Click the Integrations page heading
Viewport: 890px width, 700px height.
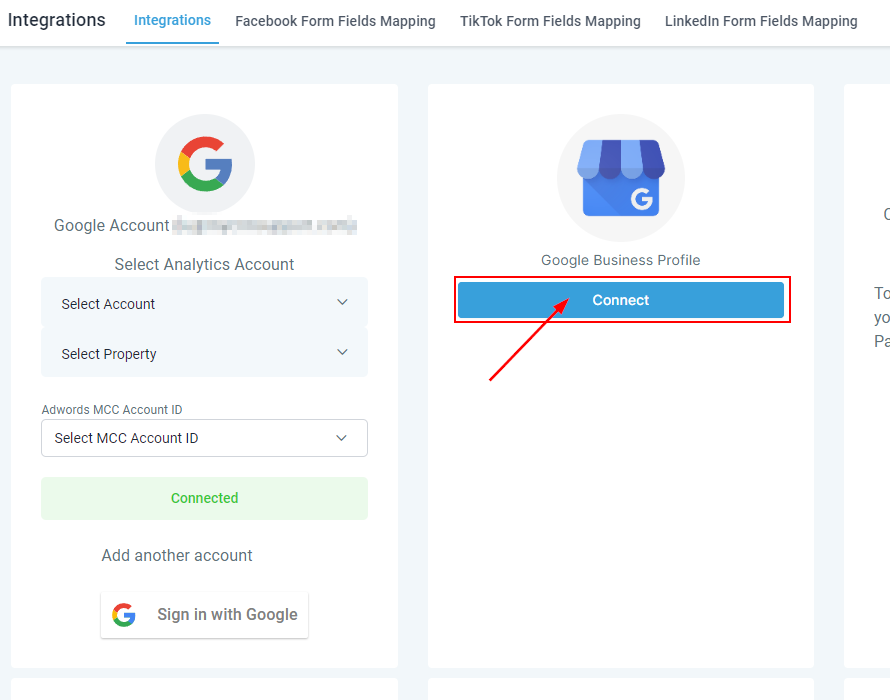tap(57, 20)
